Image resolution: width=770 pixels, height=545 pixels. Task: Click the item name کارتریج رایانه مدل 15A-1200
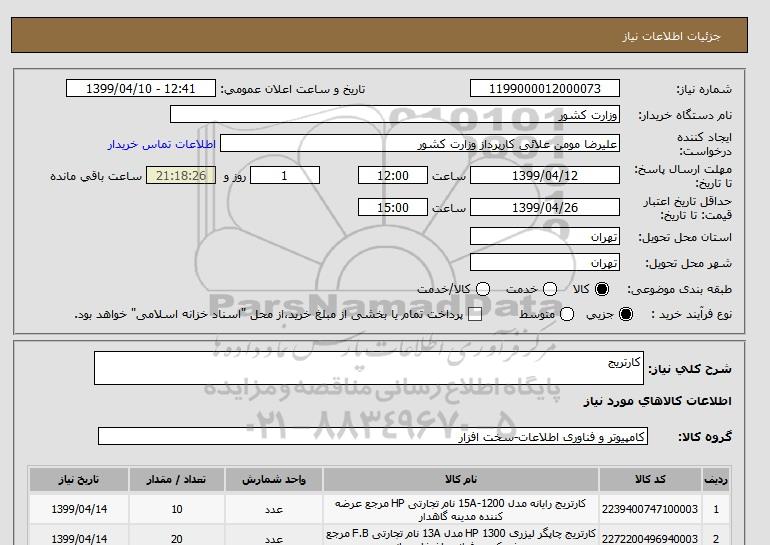(x=461, y=510)
